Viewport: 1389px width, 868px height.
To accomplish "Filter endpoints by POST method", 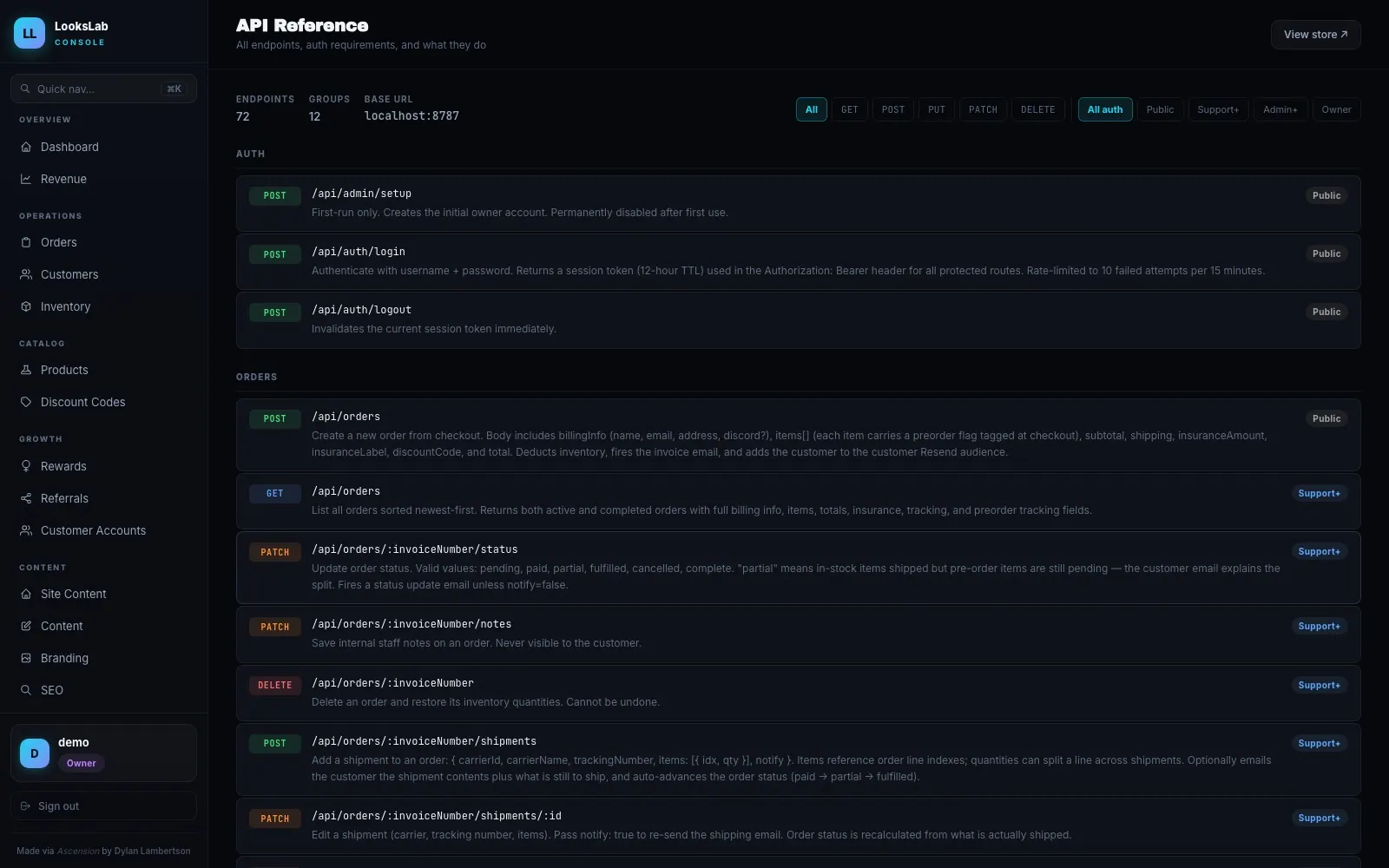I will [x=893, y=109].
